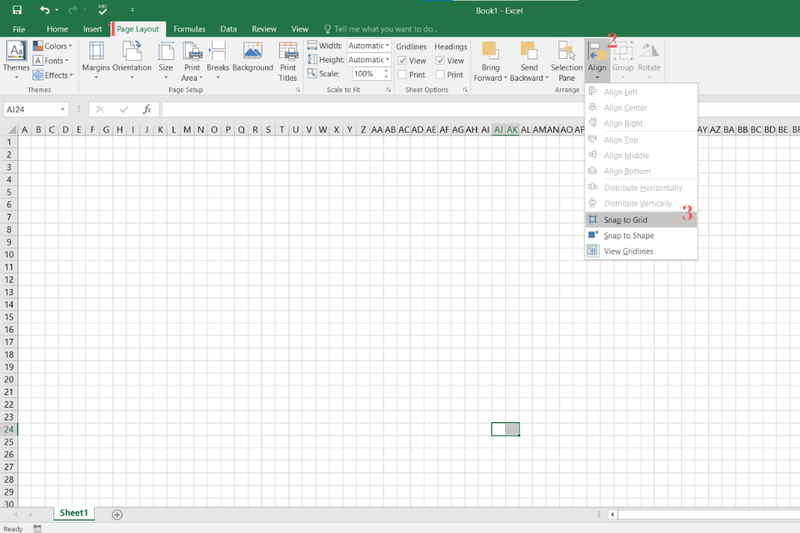Image resolution: width=800 pixels, height=533 pixels.
Task: Toggle Snap to Shape in Align menu
Action: click(641, 236)
